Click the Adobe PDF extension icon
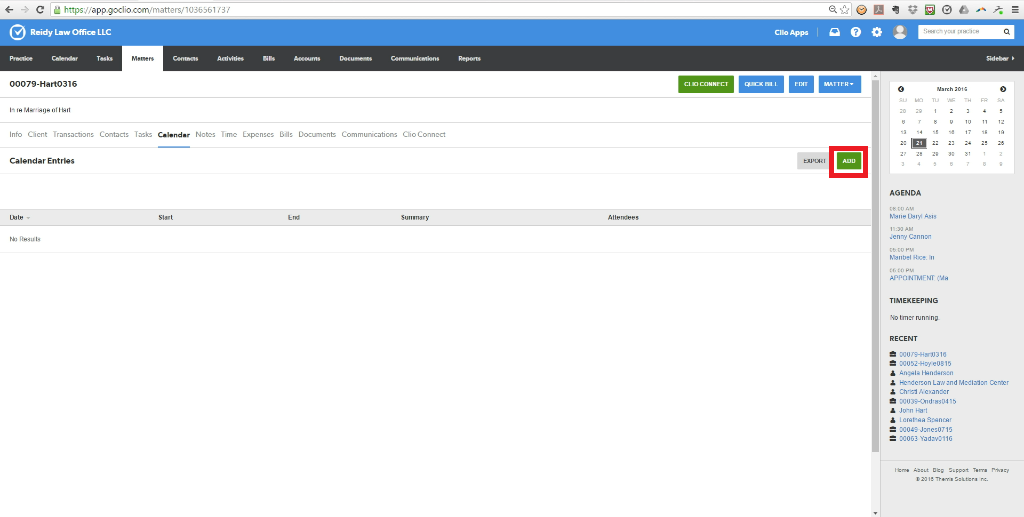Viewport: 1024px width, 517px height. [x=879, y=10]
